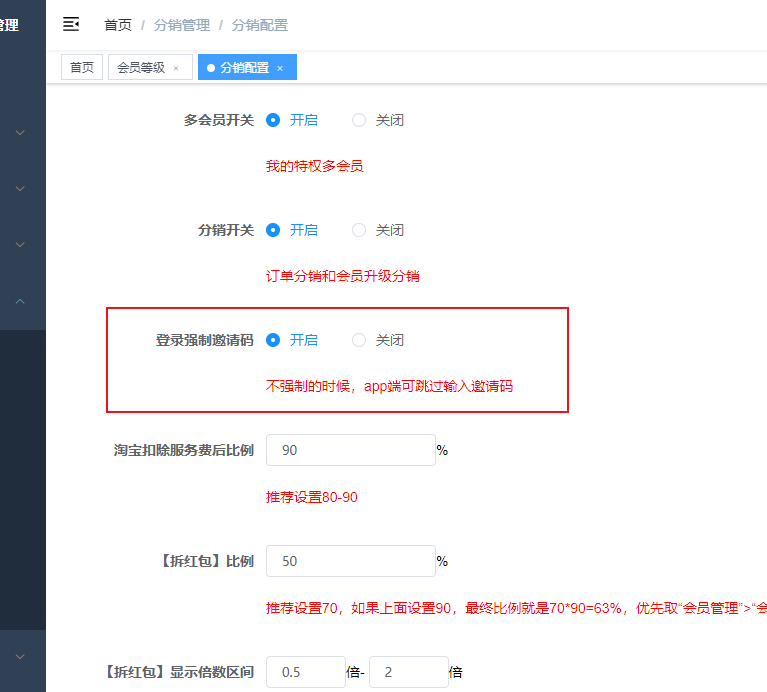Toggle the sidebar collapse hamburger icon
The width and height of the screenshot is (767, 692).
tap(71, 24)
